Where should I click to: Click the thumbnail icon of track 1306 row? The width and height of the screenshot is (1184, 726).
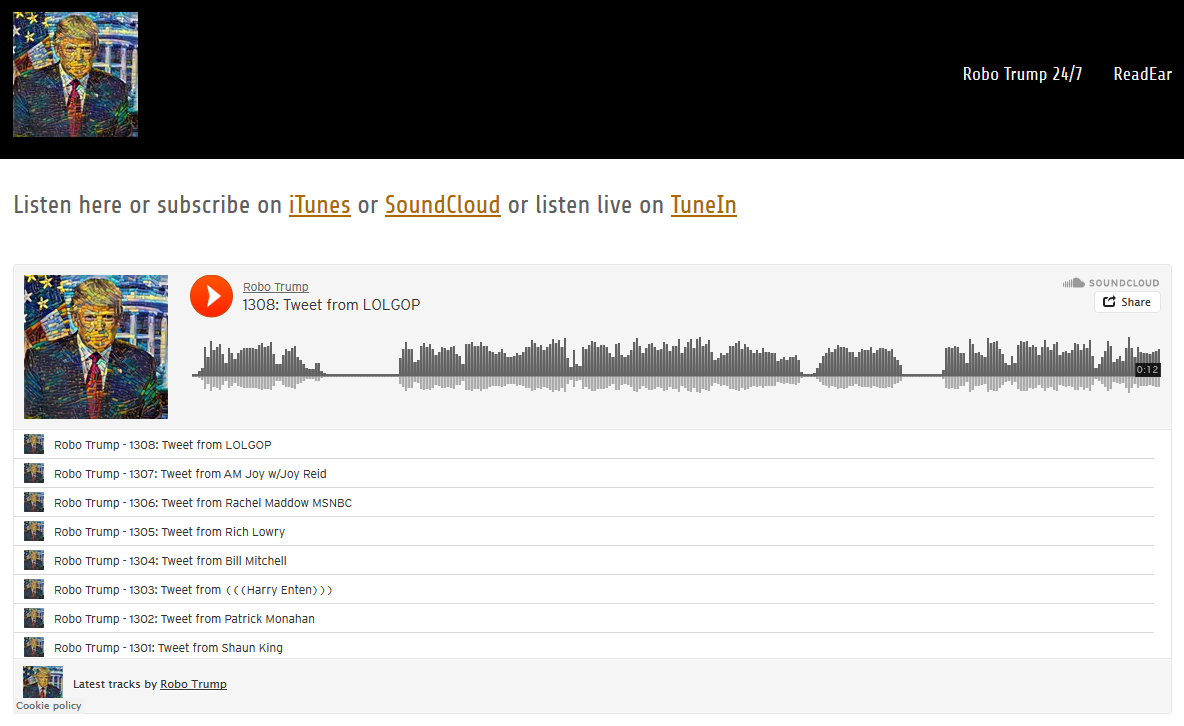34,502
